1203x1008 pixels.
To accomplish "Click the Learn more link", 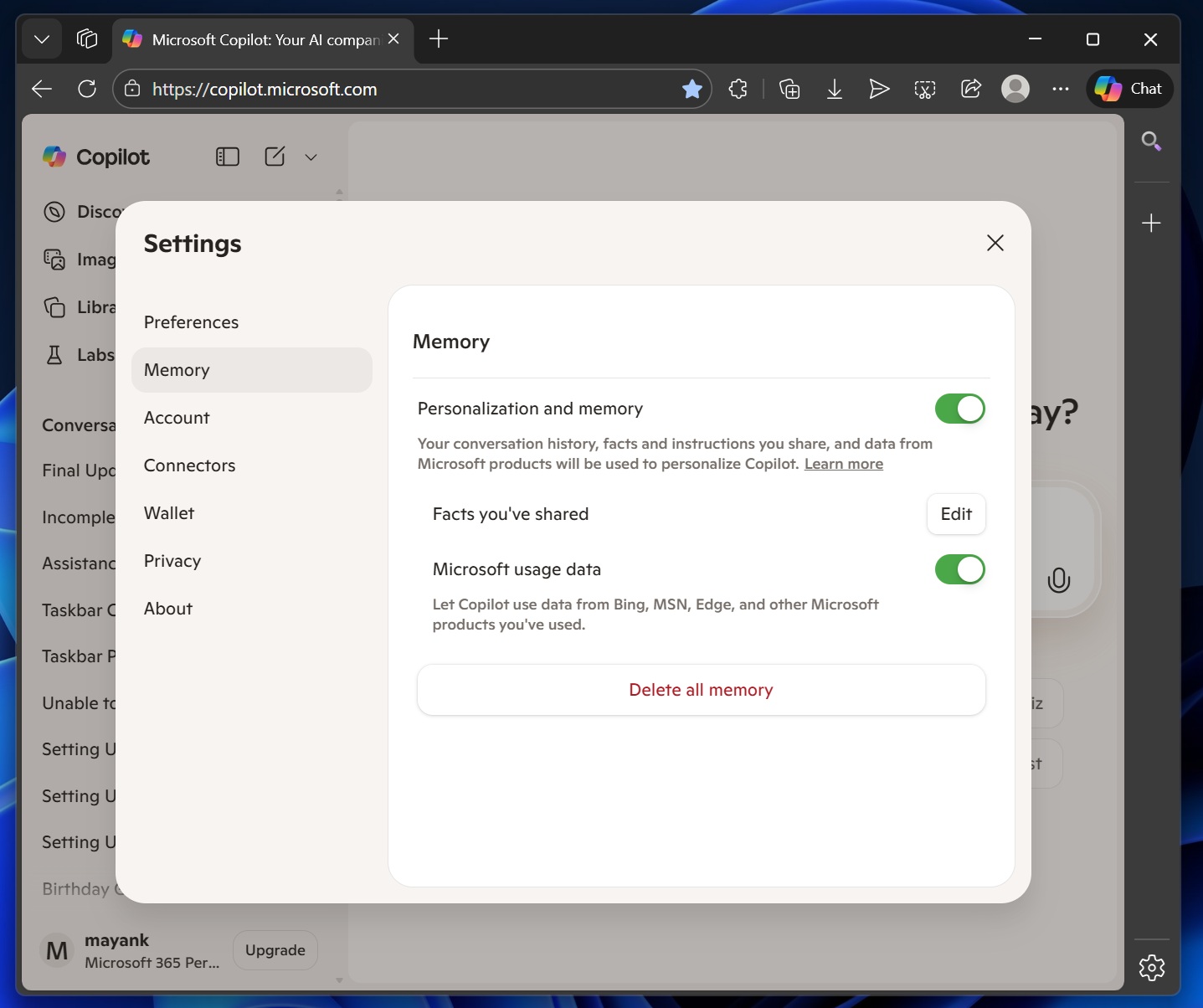I will click(x=843, y=463).
